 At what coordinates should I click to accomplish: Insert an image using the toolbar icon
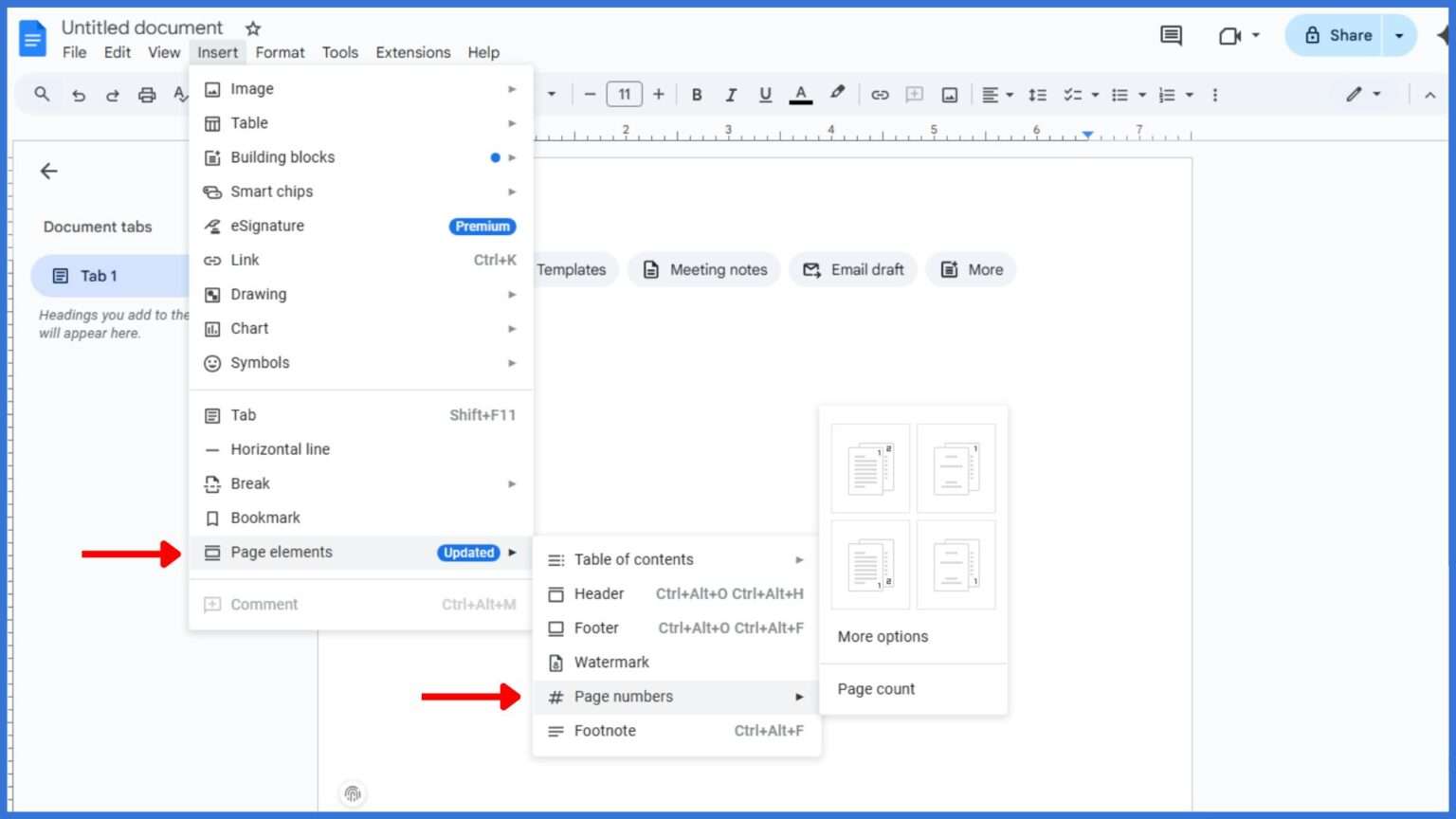pyautogui.click(x=949, y=94)
